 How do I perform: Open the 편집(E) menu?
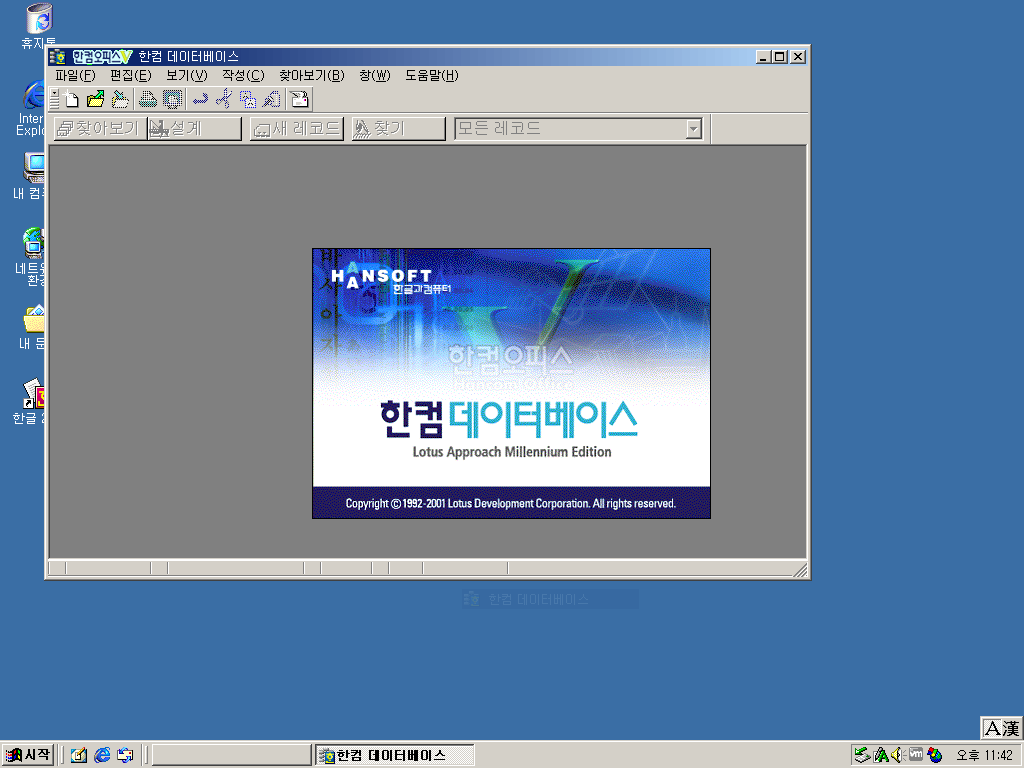(131, 76)
